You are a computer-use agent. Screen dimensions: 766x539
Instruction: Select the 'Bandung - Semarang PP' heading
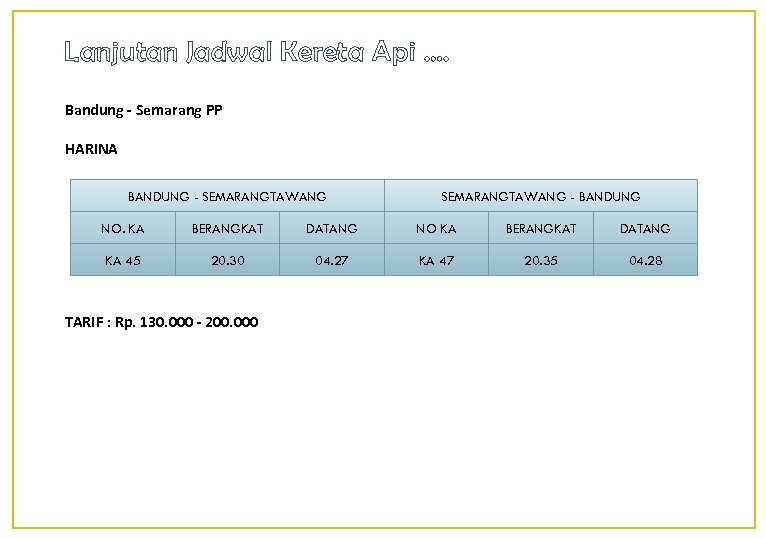[144, 110]
